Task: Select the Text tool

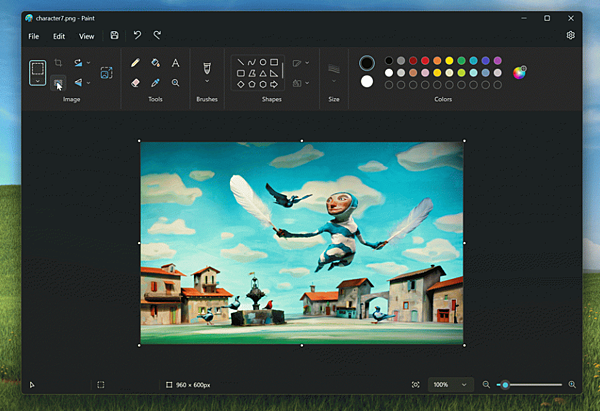Action: (175, 62)
